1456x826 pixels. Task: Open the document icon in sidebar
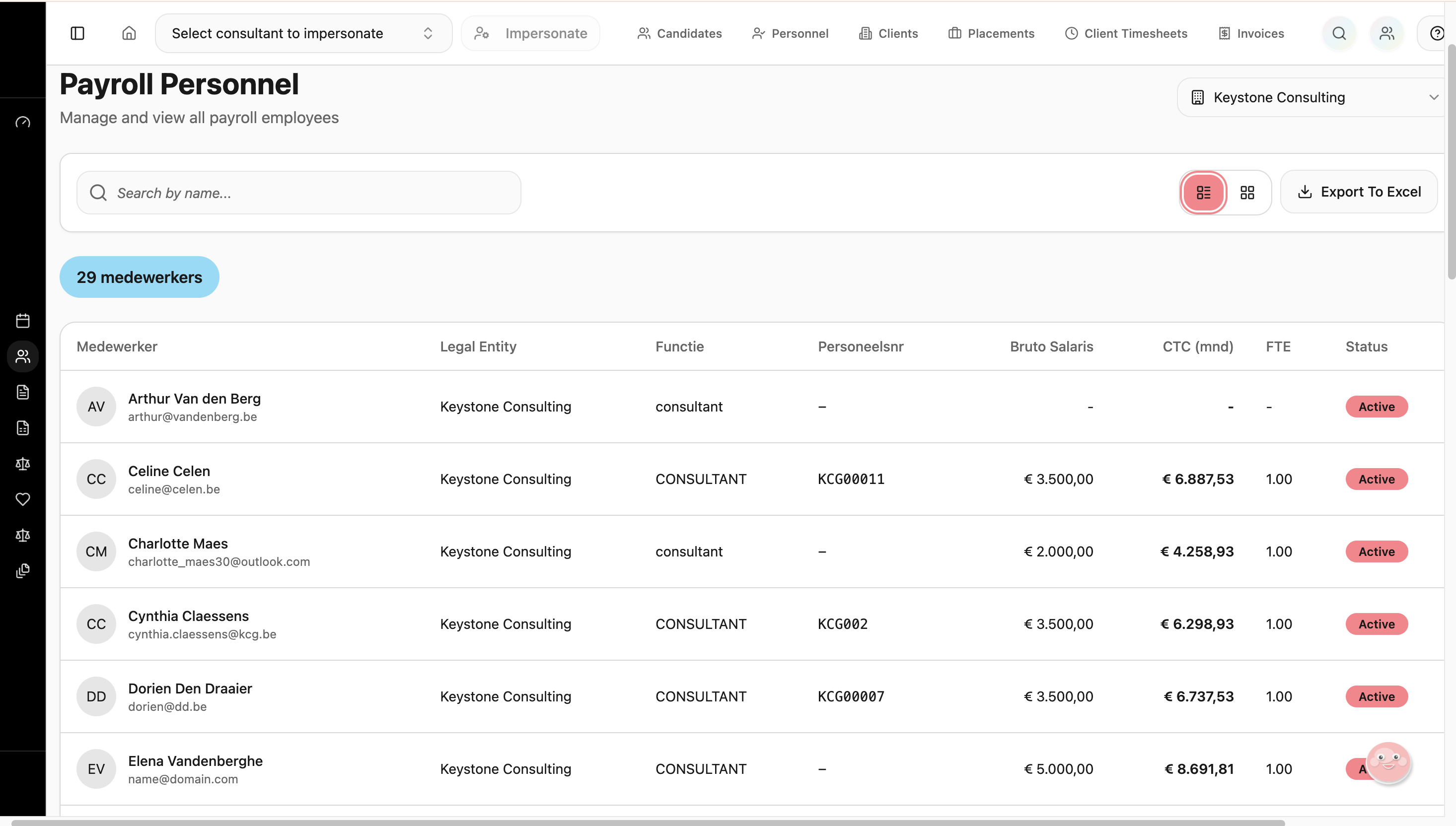(23, 392)
